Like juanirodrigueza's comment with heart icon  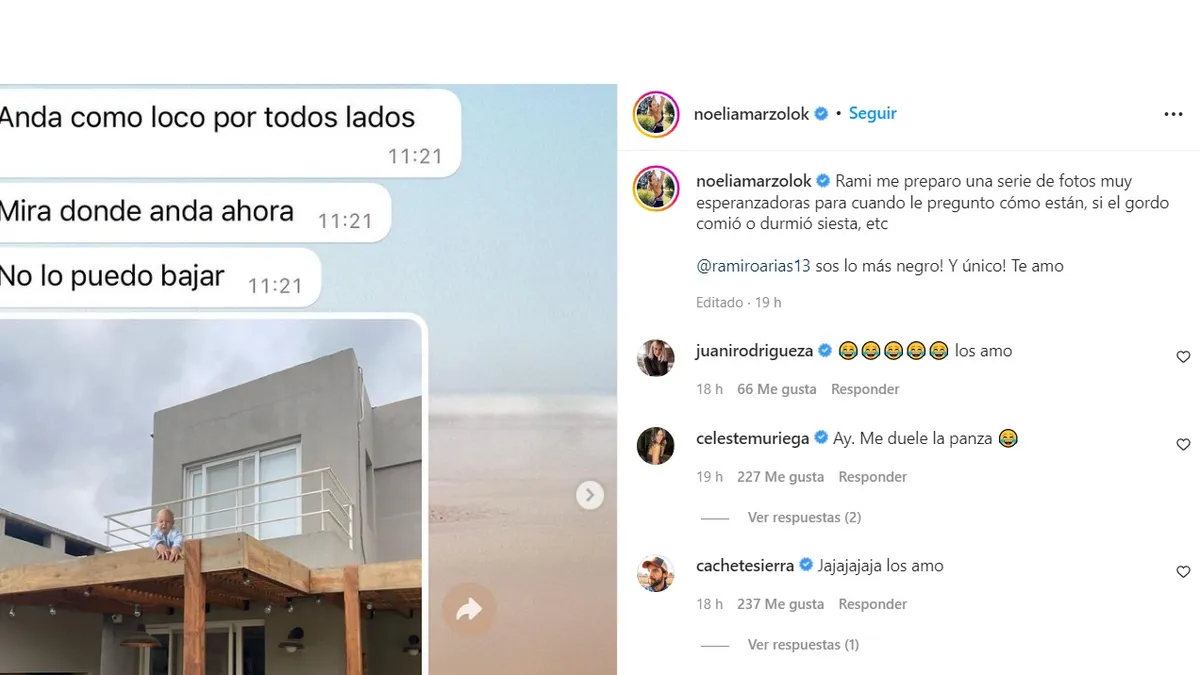coord(1183,357)
